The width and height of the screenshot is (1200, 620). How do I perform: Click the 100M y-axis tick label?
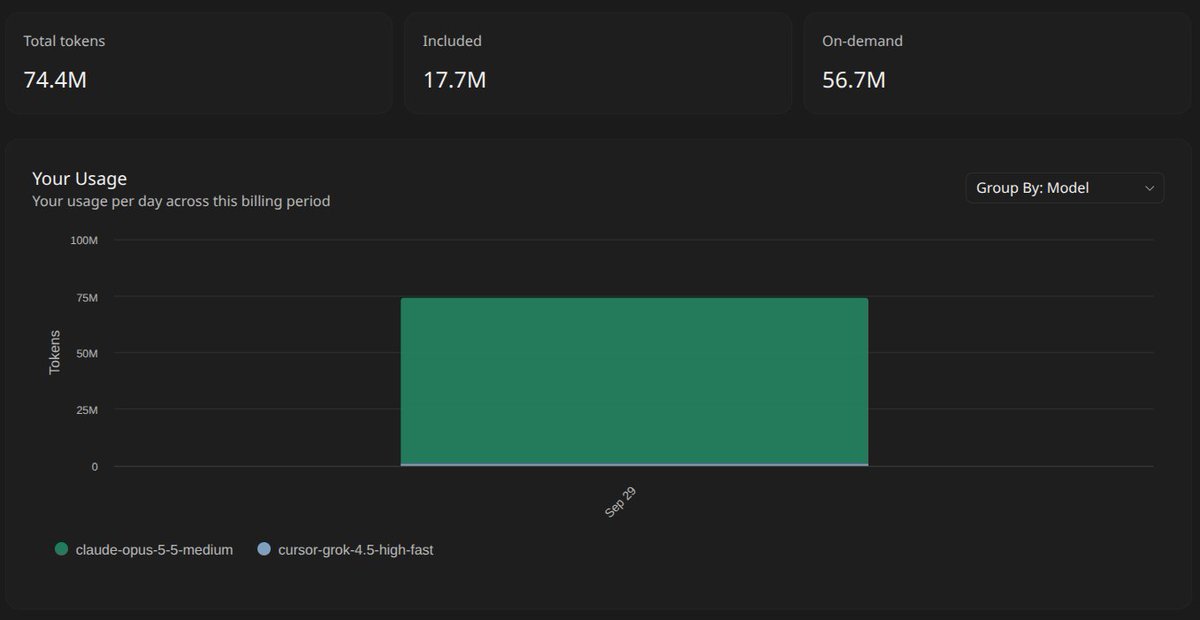point(83,241)
